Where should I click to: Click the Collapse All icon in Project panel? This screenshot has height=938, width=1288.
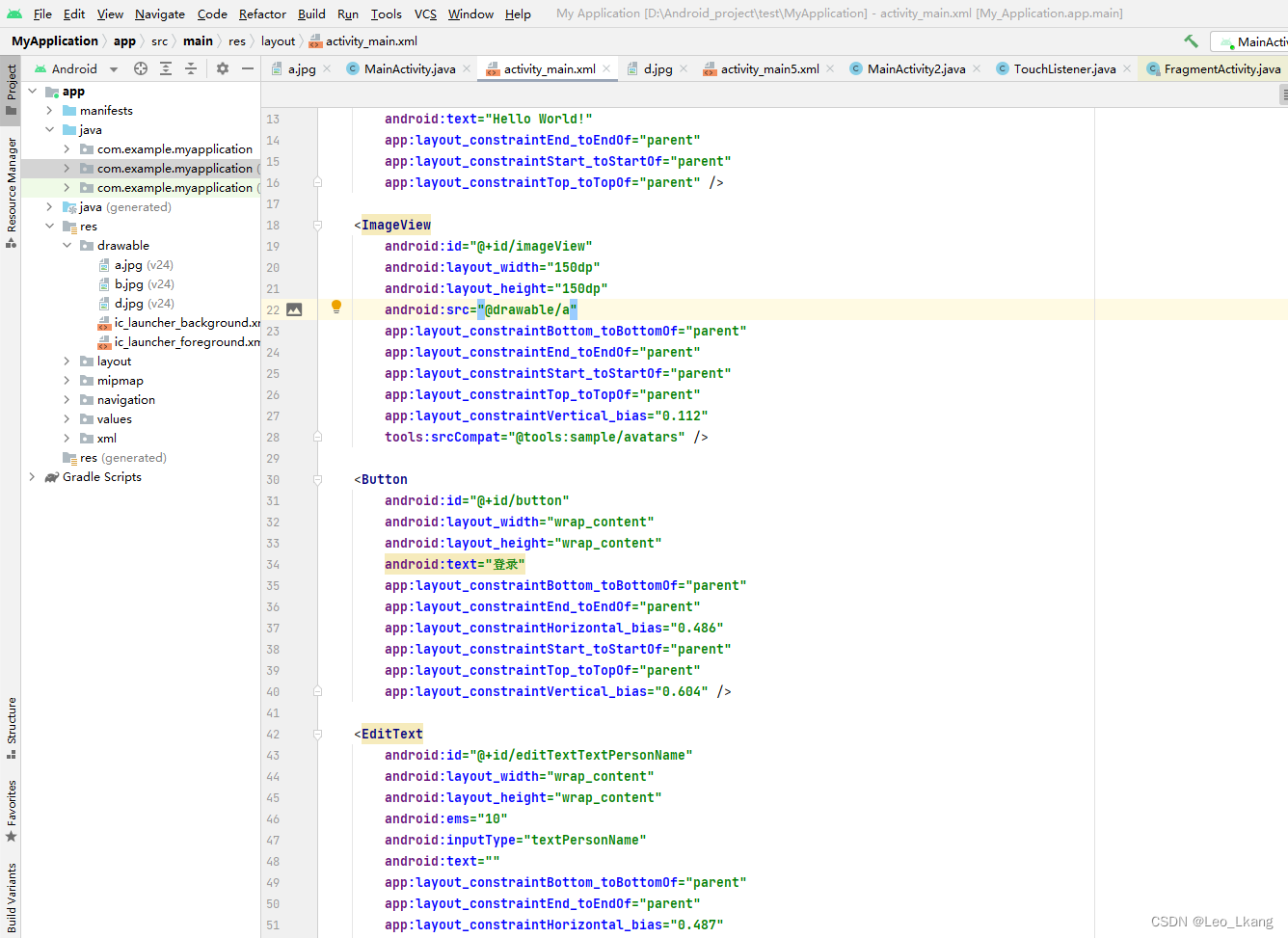pos(191,68)
